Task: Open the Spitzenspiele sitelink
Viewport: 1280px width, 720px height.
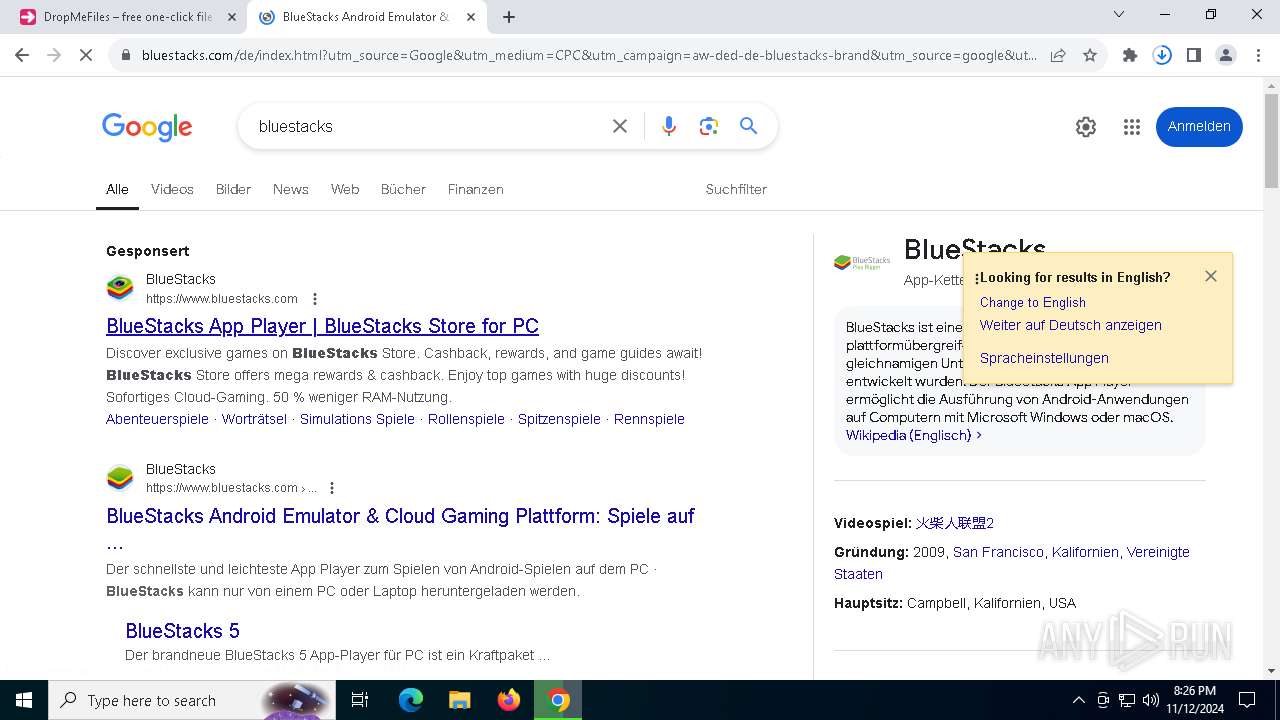Action: click(x=559, y=419)
